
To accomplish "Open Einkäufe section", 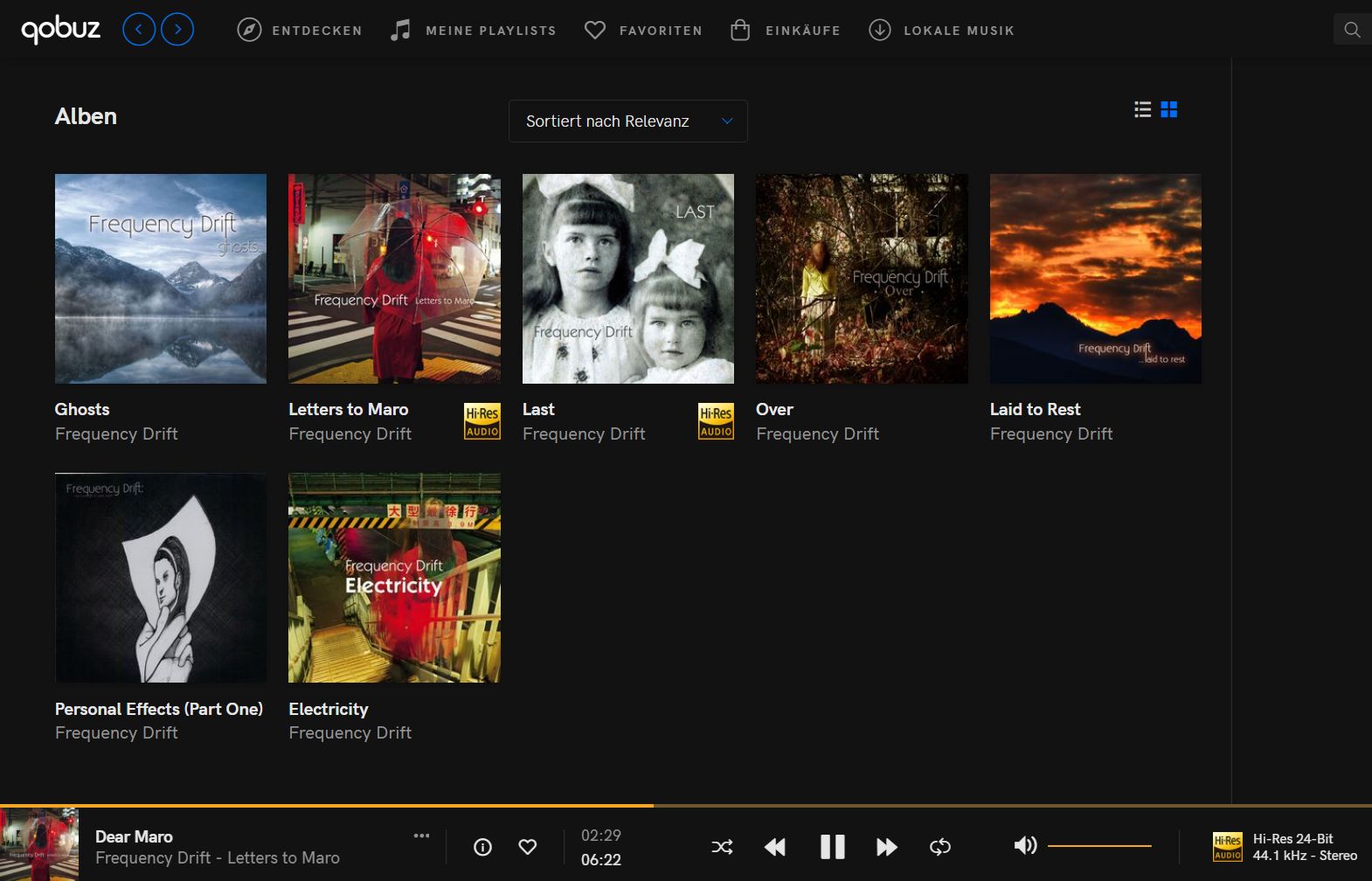I will tap(803, 31).
